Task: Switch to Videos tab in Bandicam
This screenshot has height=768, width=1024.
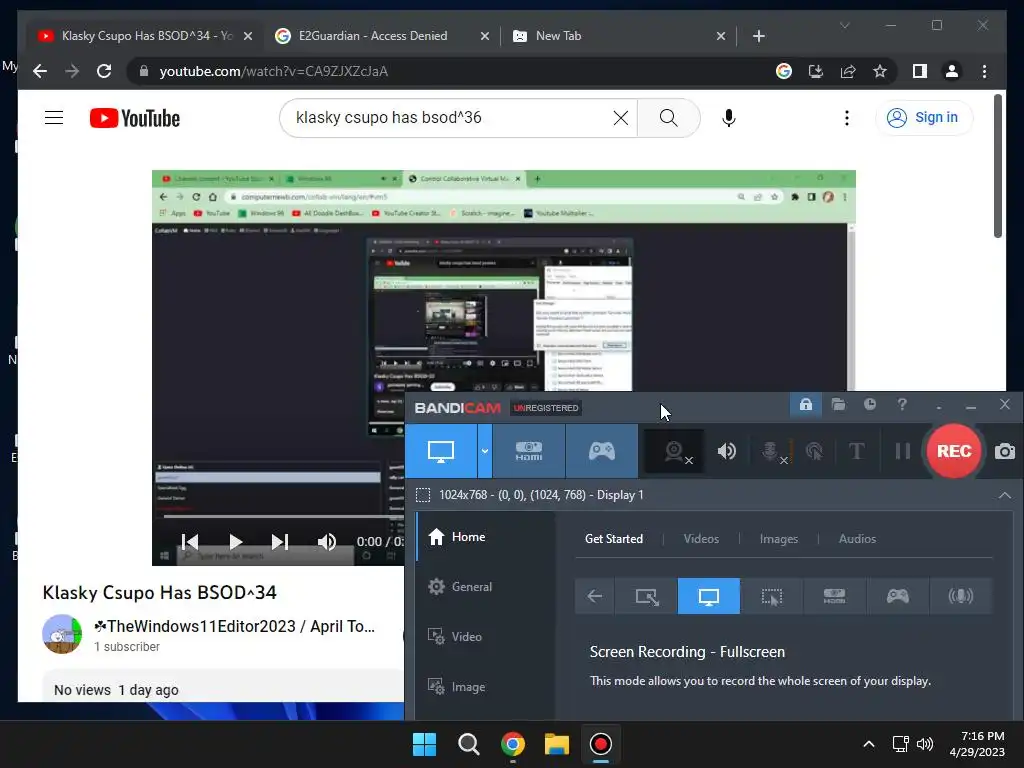Action: (701, 539)
